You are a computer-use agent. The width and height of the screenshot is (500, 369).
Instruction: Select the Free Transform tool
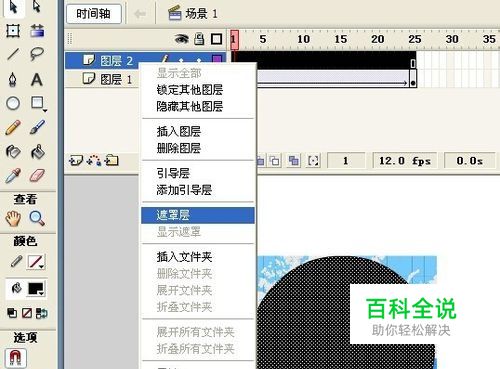[13, 31]
